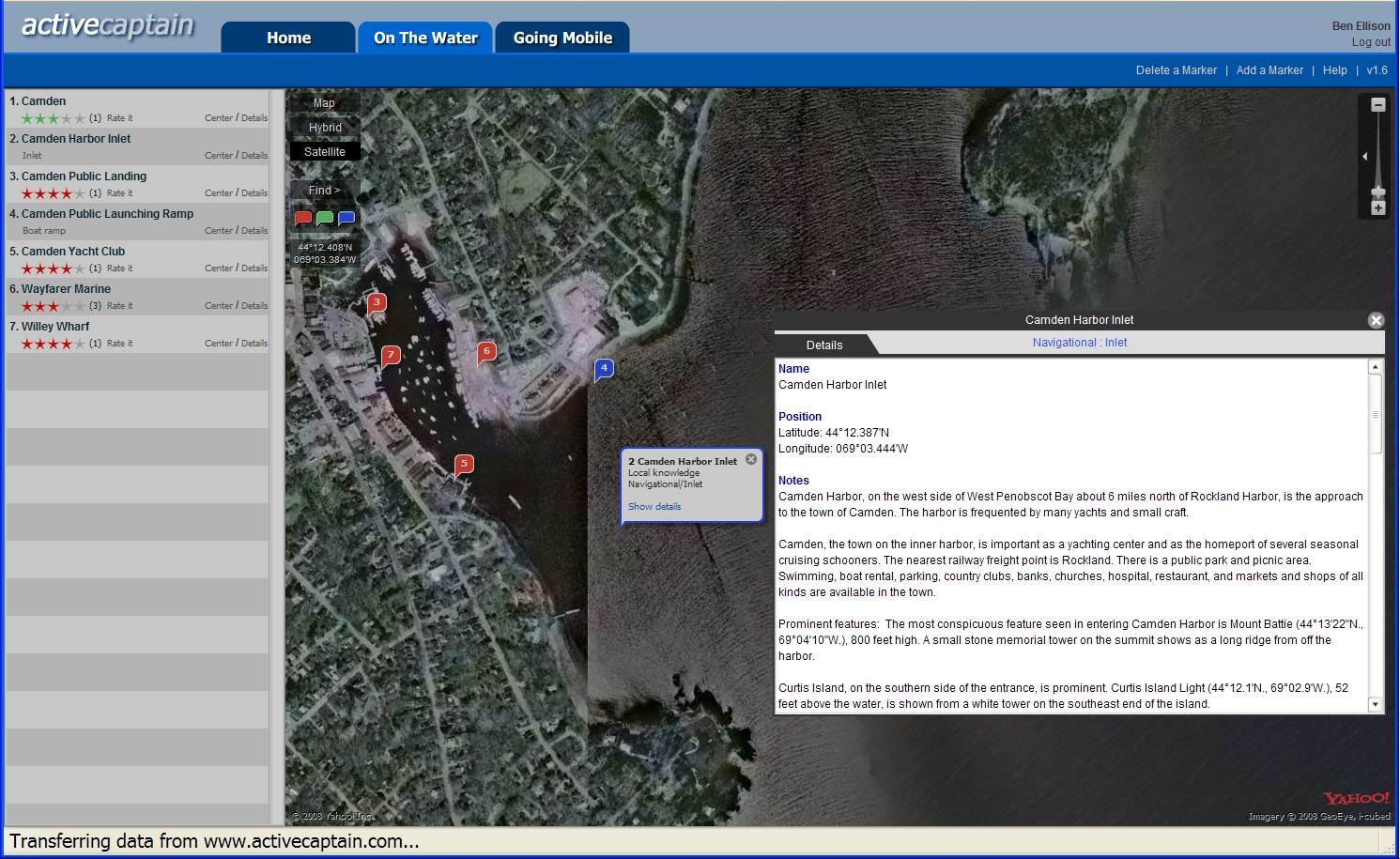1400x859 pixels.
Task: Click the Navigational : Inlet link
Action: (1080, 343)
